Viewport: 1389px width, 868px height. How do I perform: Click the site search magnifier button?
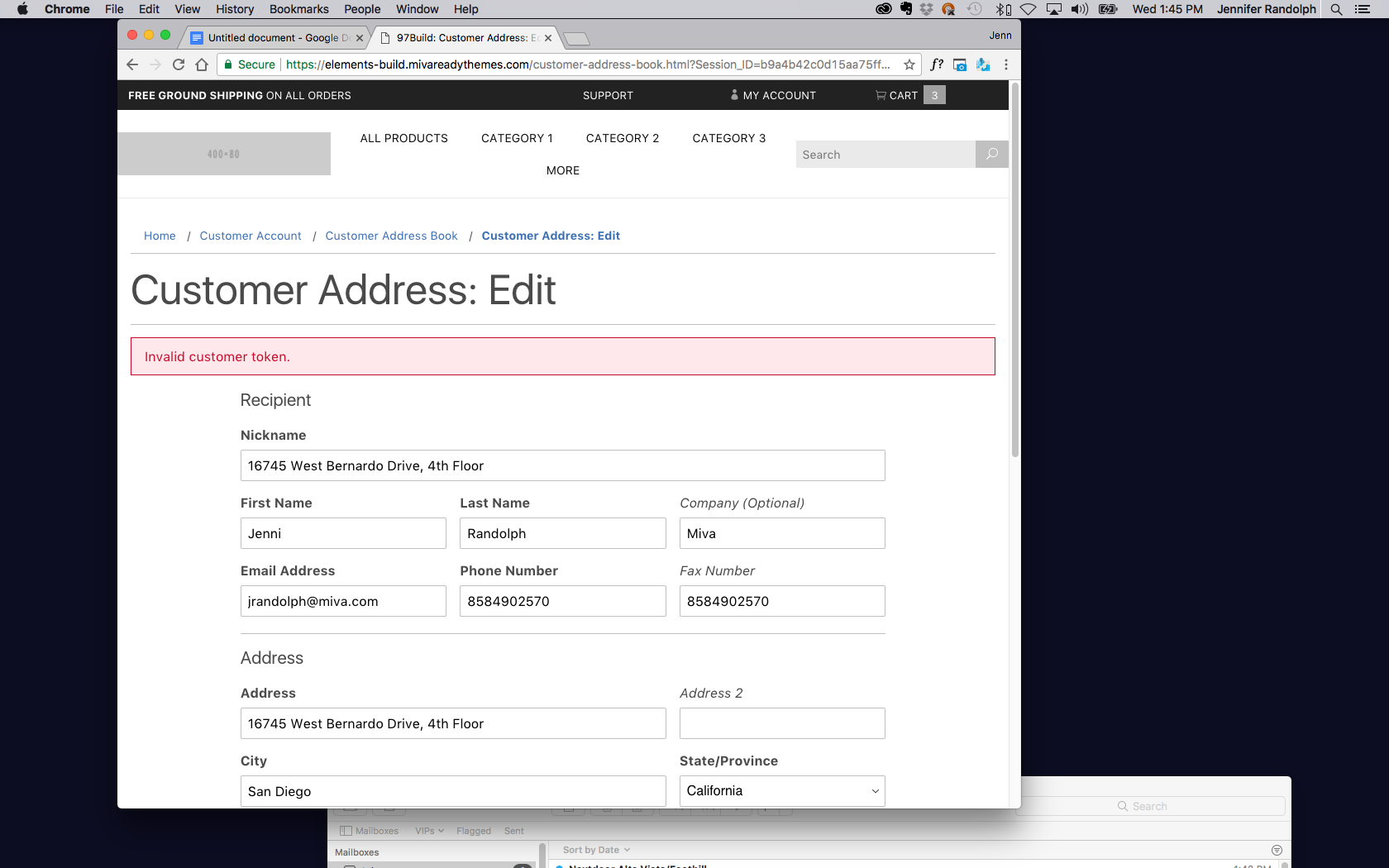point(992,154)
